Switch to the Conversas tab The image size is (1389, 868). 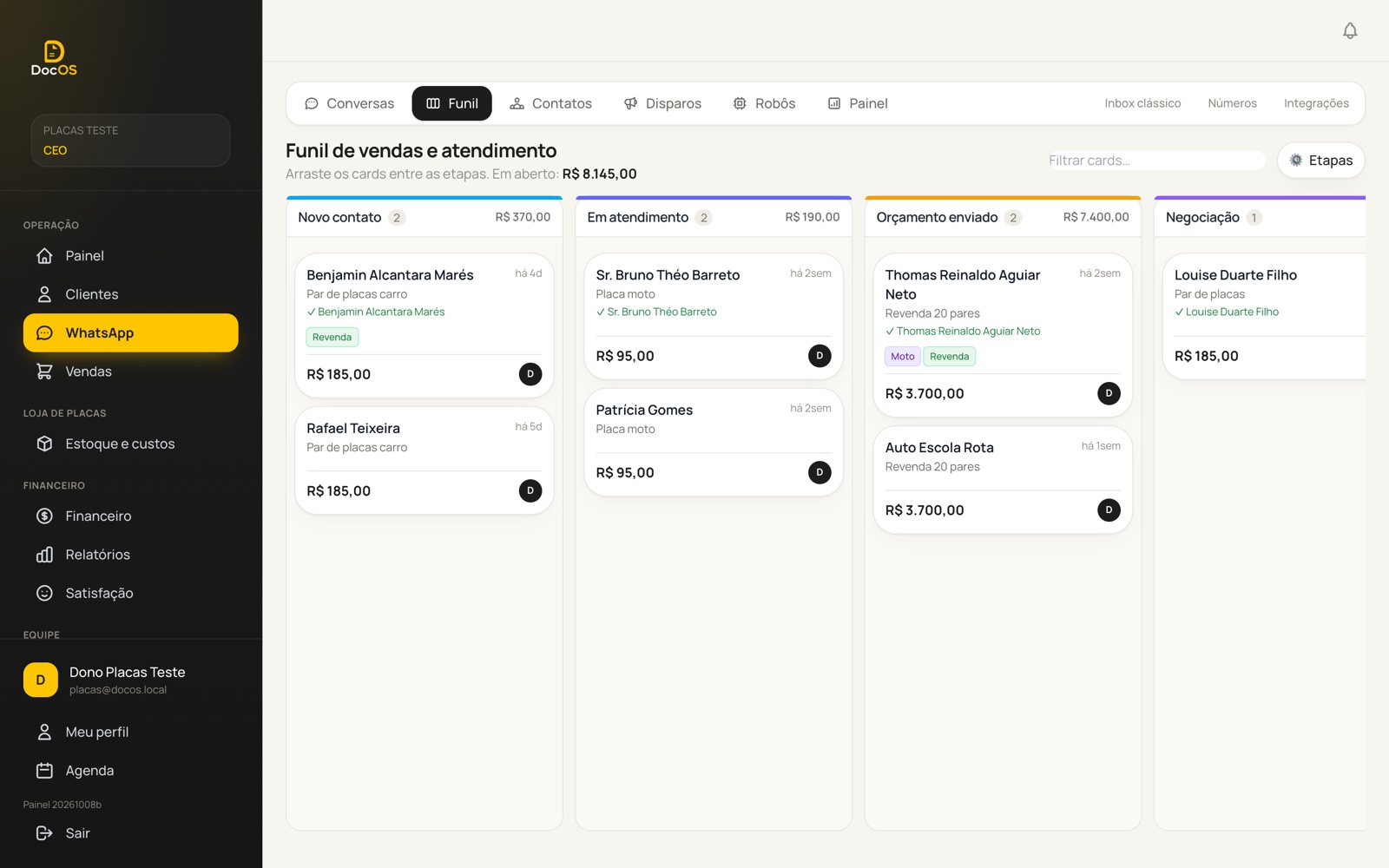[349, 103]
